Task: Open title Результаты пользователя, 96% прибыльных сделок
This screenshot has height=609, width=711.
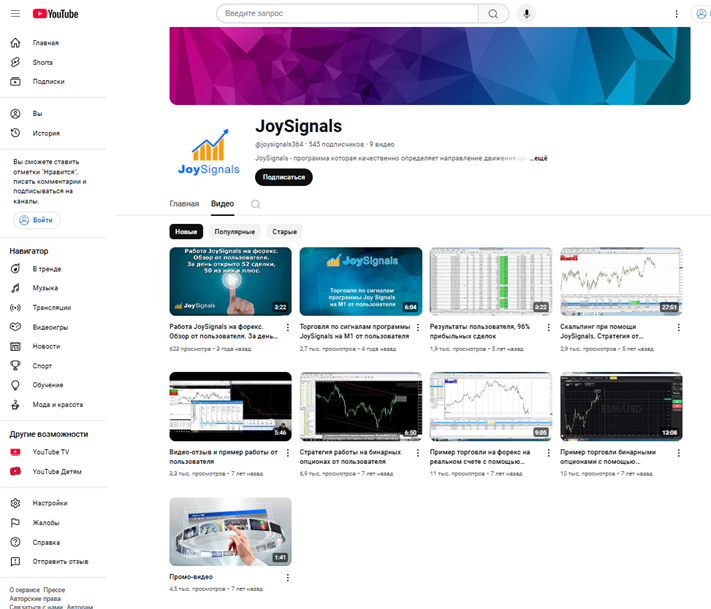Action: 480,331
